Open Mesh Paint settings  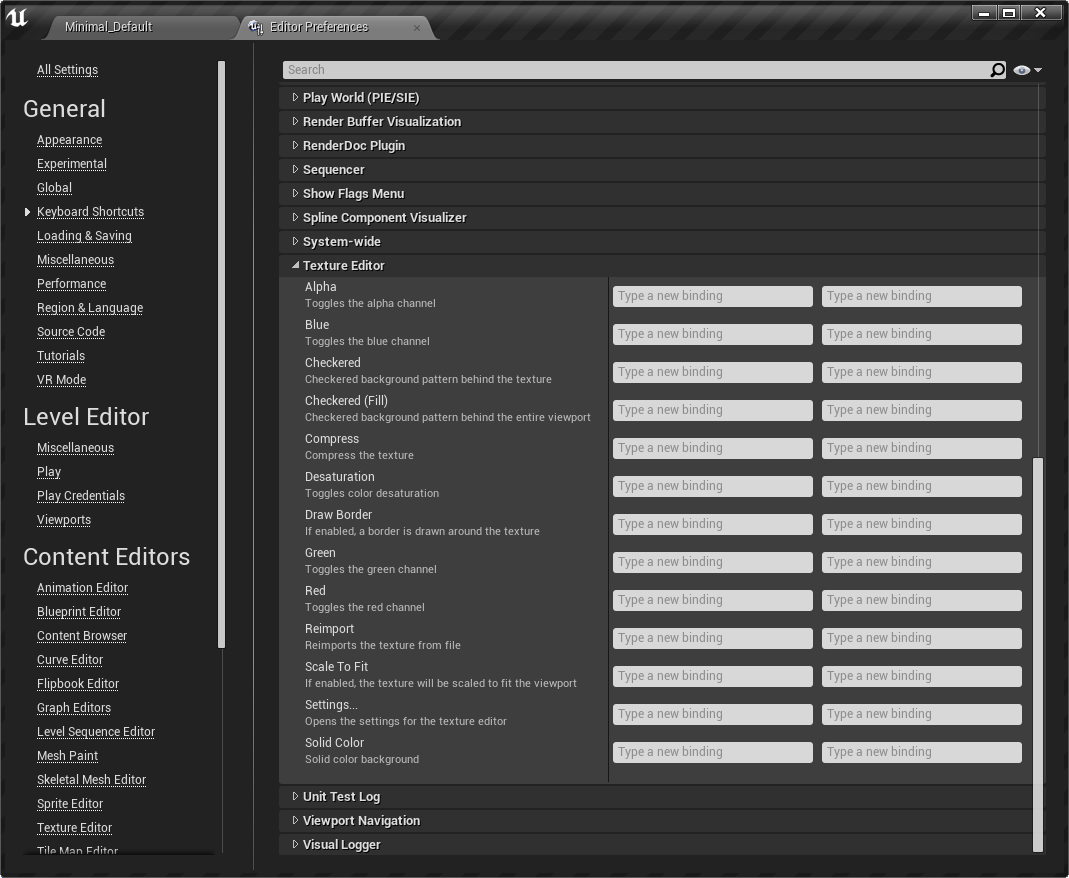[67, 755]
